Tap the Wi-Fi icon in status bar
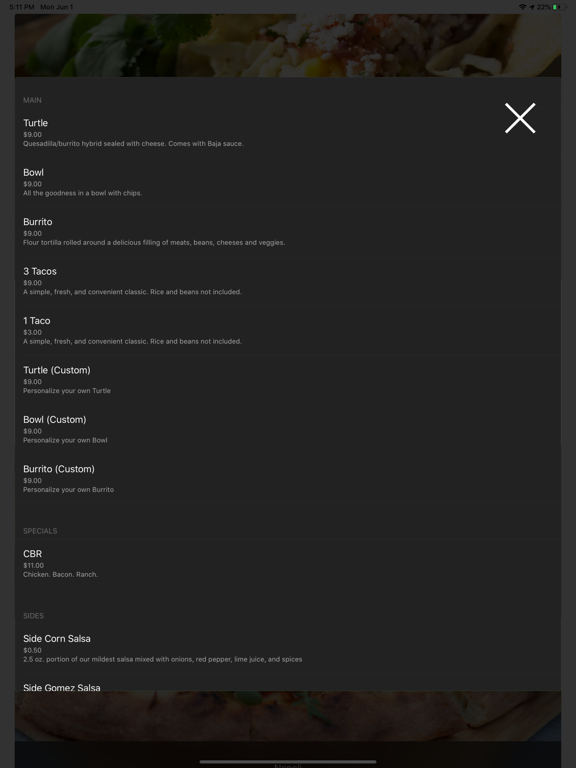576x768 pixels. (x=522, y=7)
